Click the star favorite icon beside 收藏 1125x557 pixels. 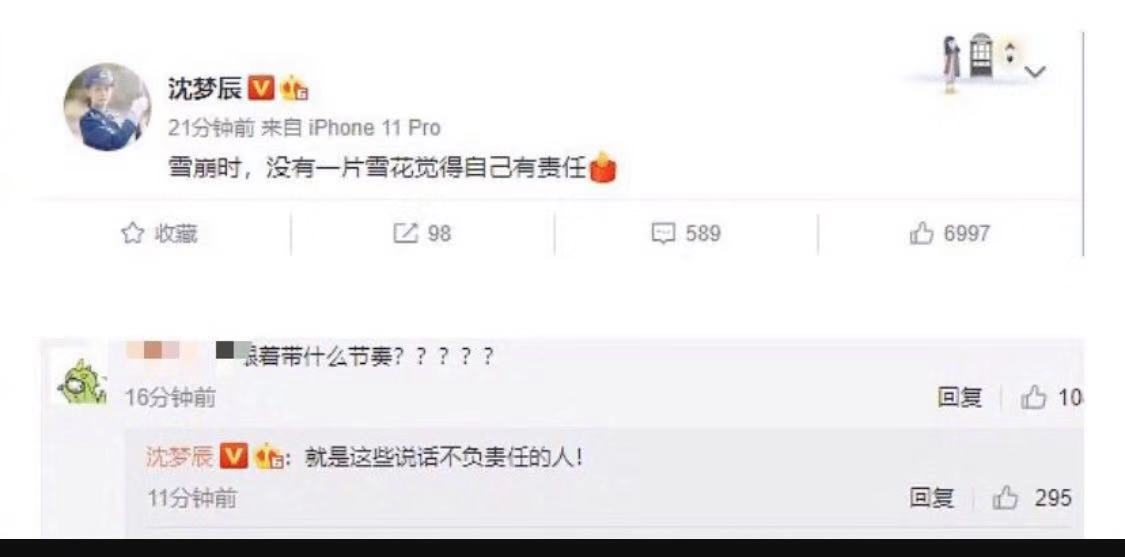133,233
